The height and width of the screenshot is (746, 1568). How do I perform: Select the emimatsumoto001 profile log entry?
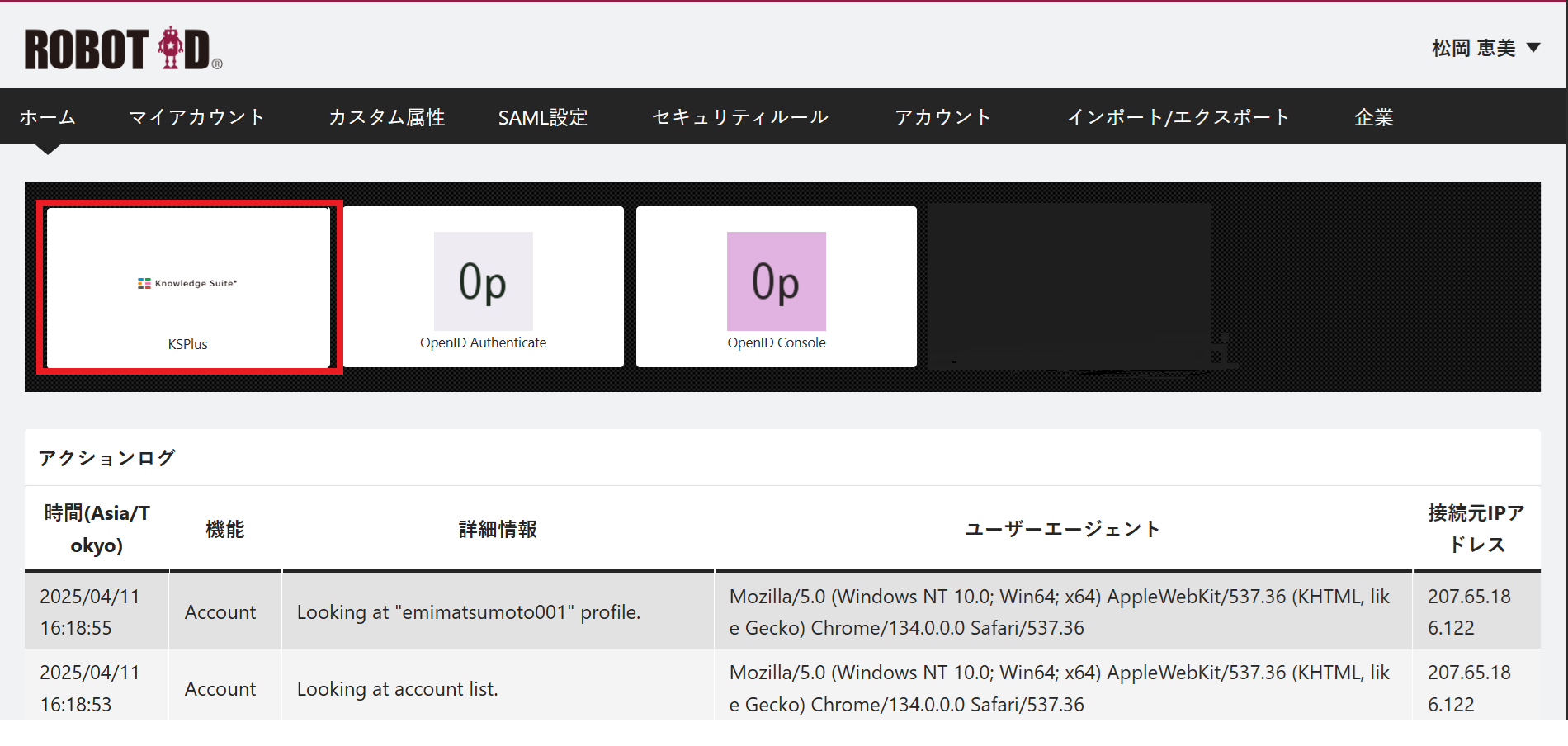point(468,612)
